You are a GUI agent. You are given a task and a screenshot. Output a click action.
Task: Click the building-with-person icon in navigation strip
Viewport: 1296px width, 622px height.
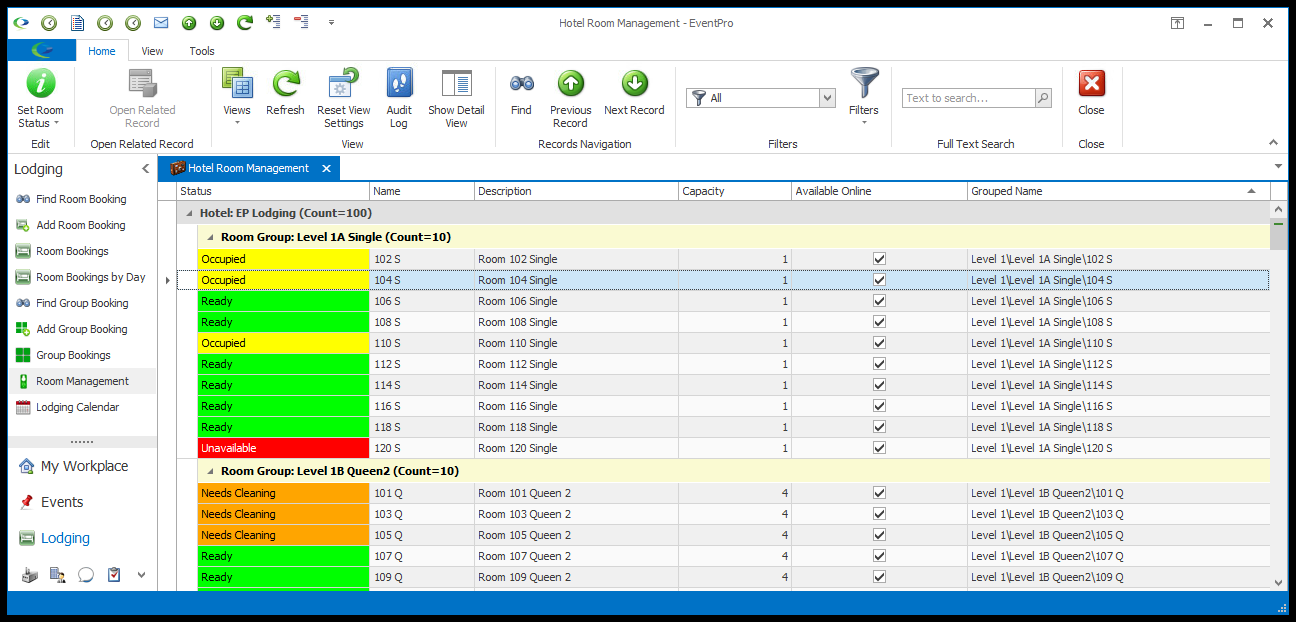coord(58,575)
